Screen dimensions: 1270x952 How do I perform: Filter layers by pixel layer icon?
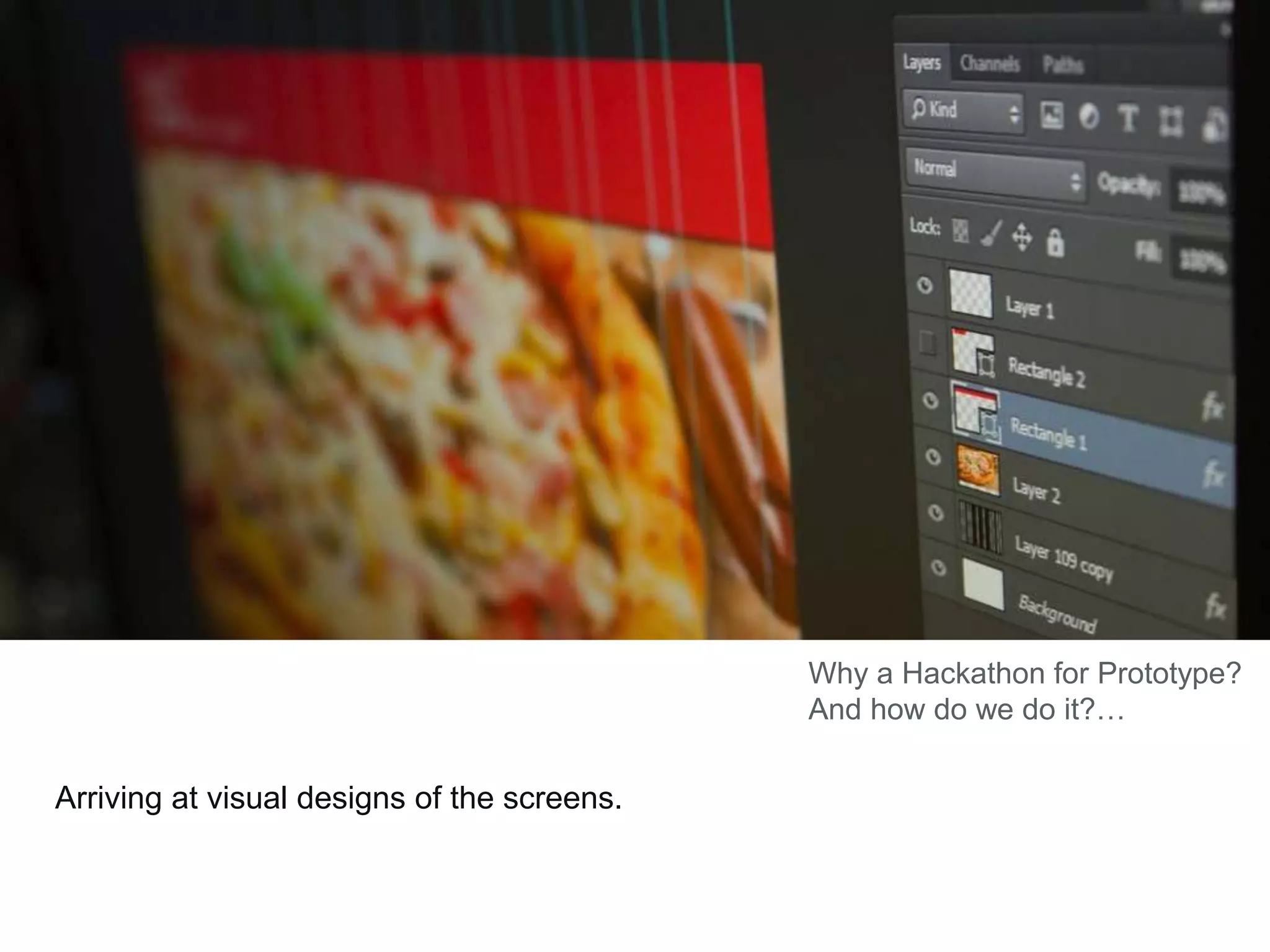(1051, 115)
